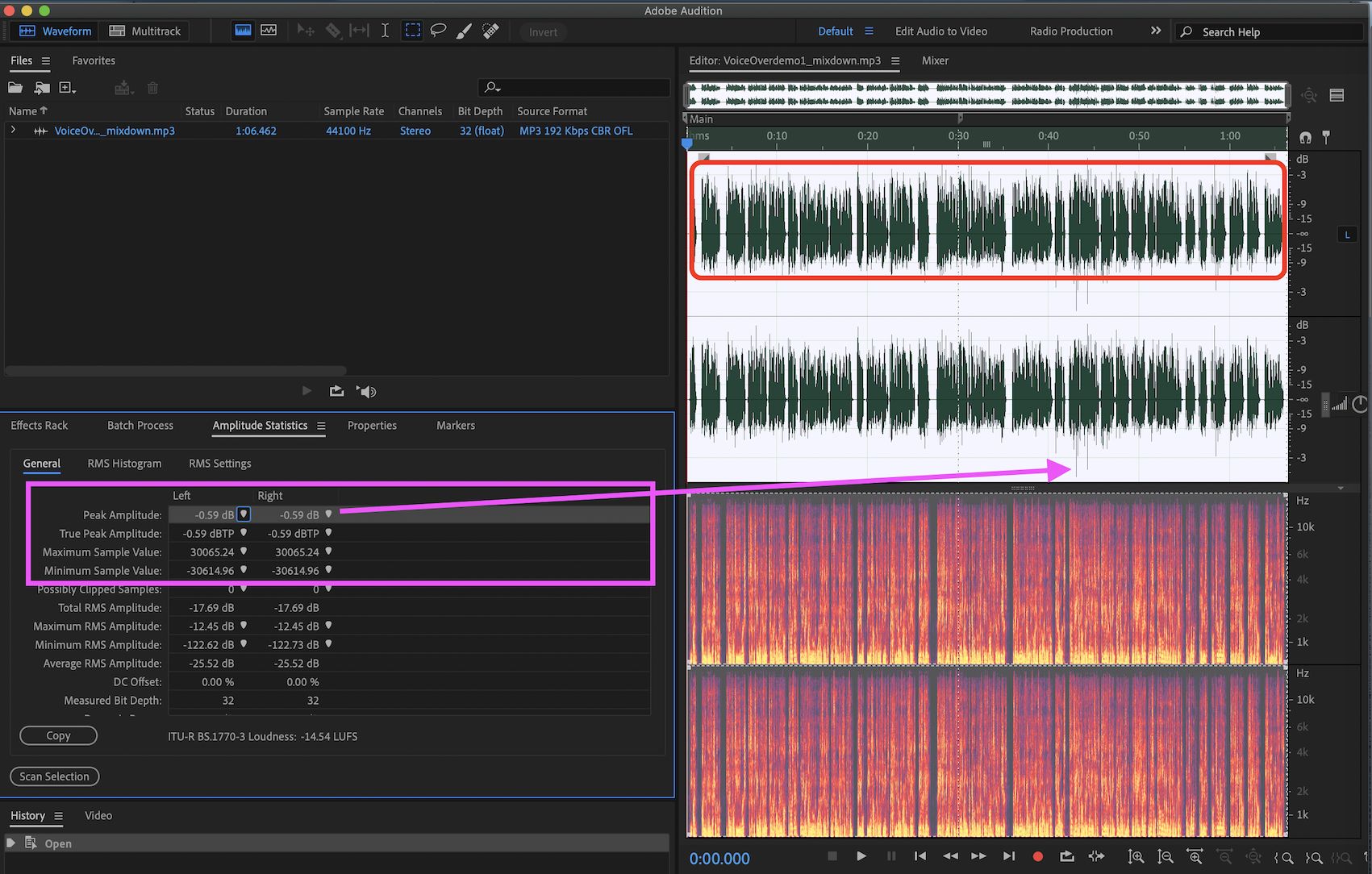Click the Open File folder icon

[15, 88]
